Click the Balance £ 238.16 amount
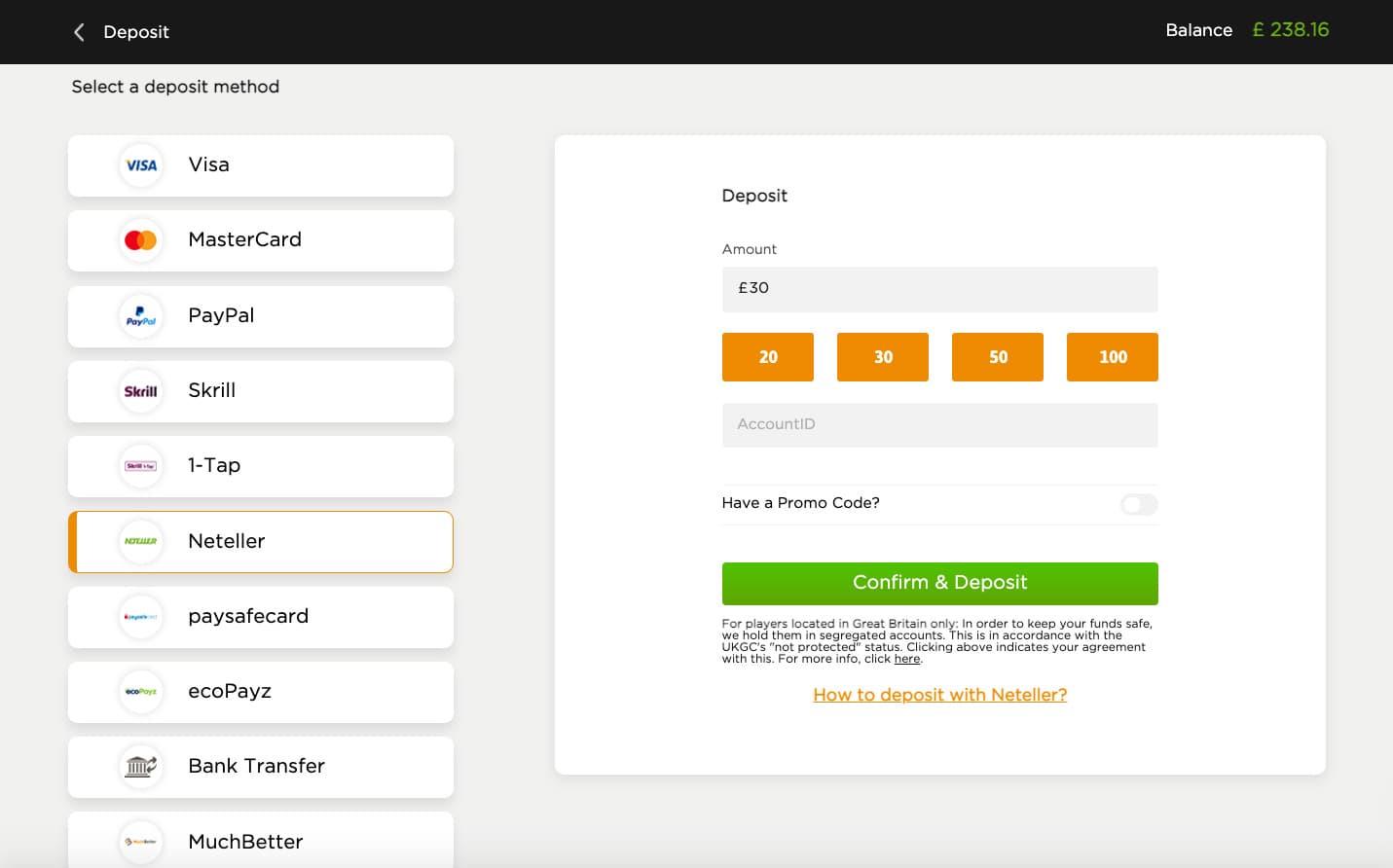The height and width of the screenshot is (868, 1393). point(1291,30)
